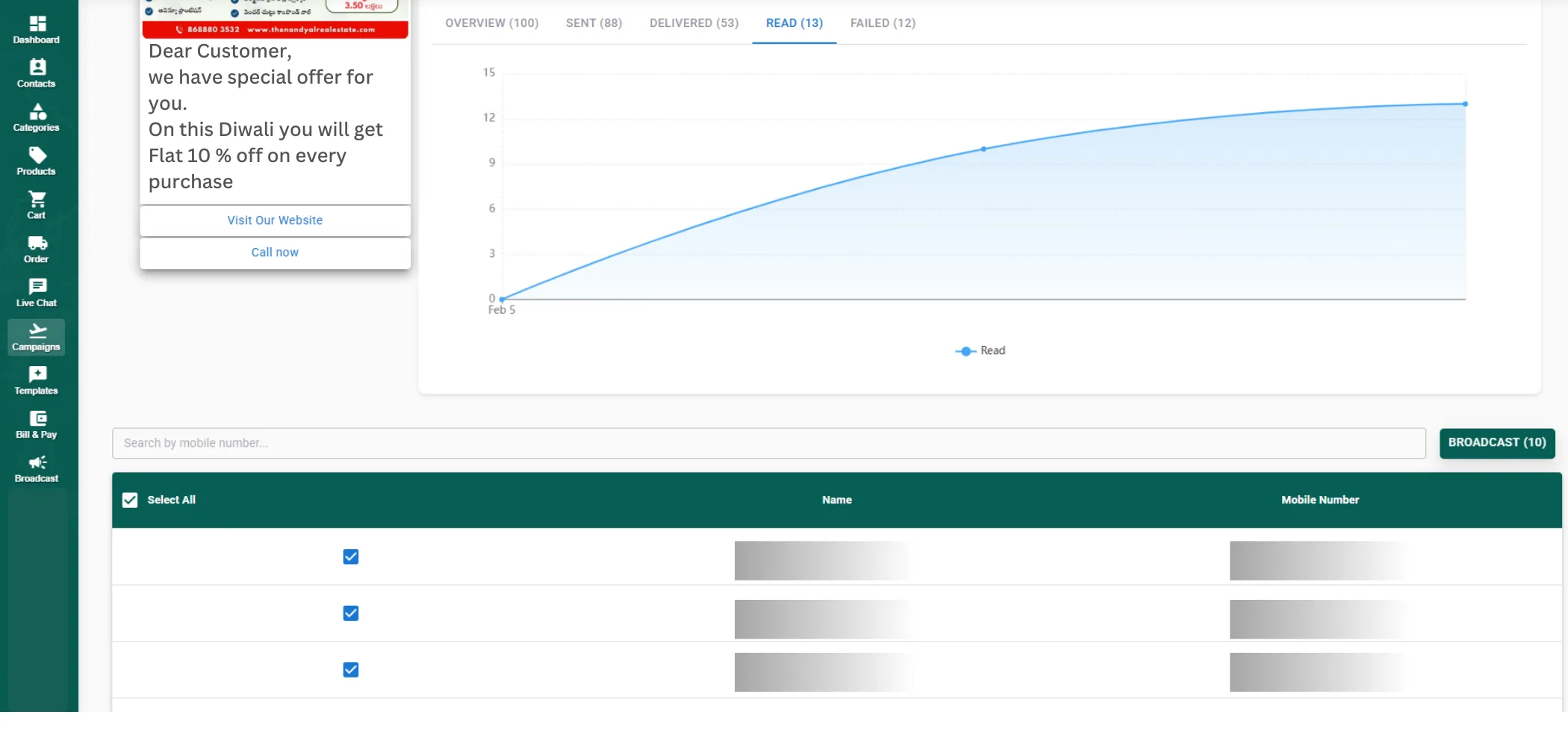
Task: Open the Dashboard sidebar icon
Action: [37, 30]
